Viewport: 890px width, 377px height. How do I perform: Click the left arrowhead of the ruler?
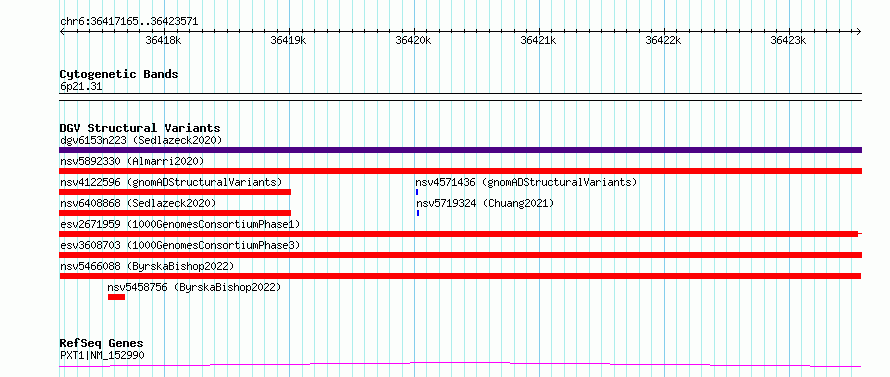[62, 31]
